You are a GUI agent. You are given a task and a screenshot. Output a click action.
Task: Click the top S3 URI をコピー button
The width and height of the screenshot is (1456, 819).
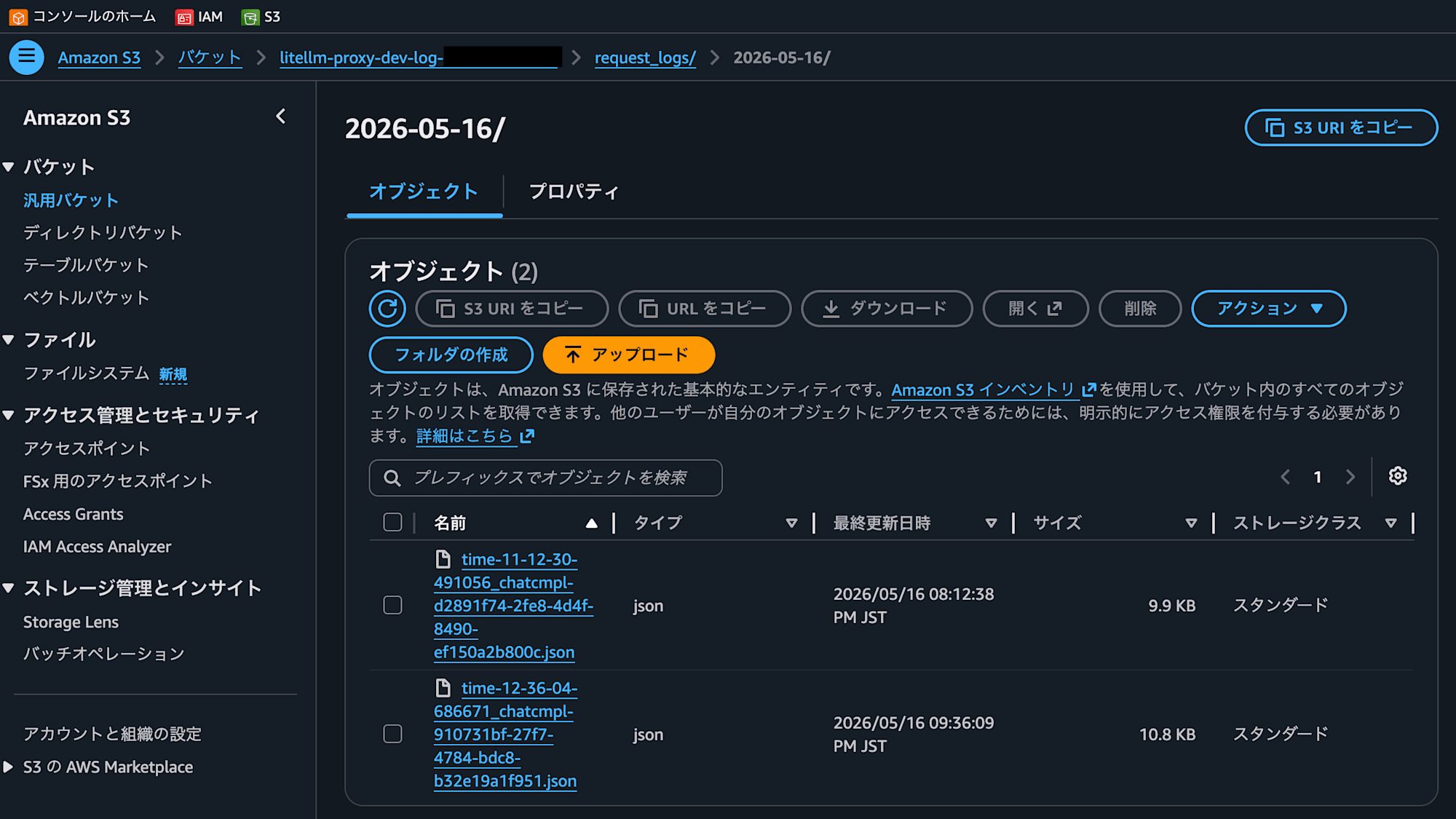coord(1341,127)
